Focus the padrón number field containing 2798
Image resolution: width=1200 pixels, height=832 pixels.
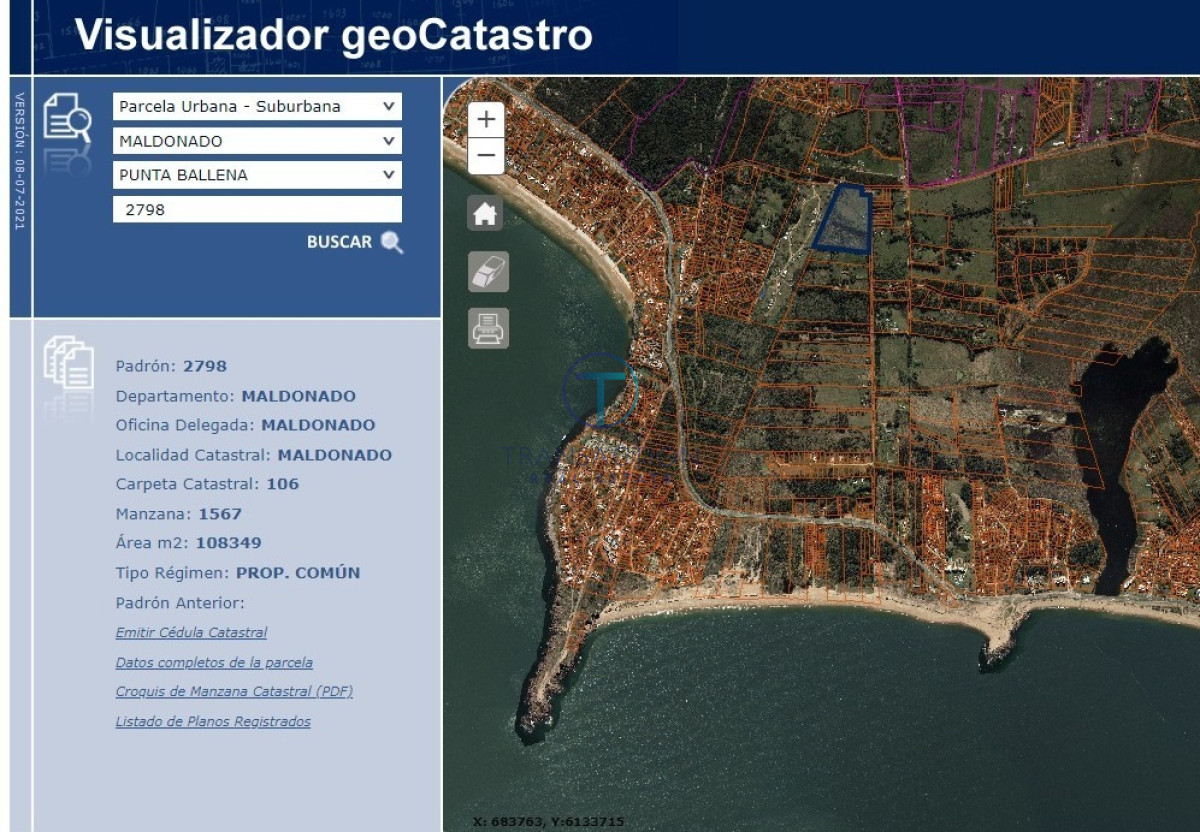click(257, 209)
